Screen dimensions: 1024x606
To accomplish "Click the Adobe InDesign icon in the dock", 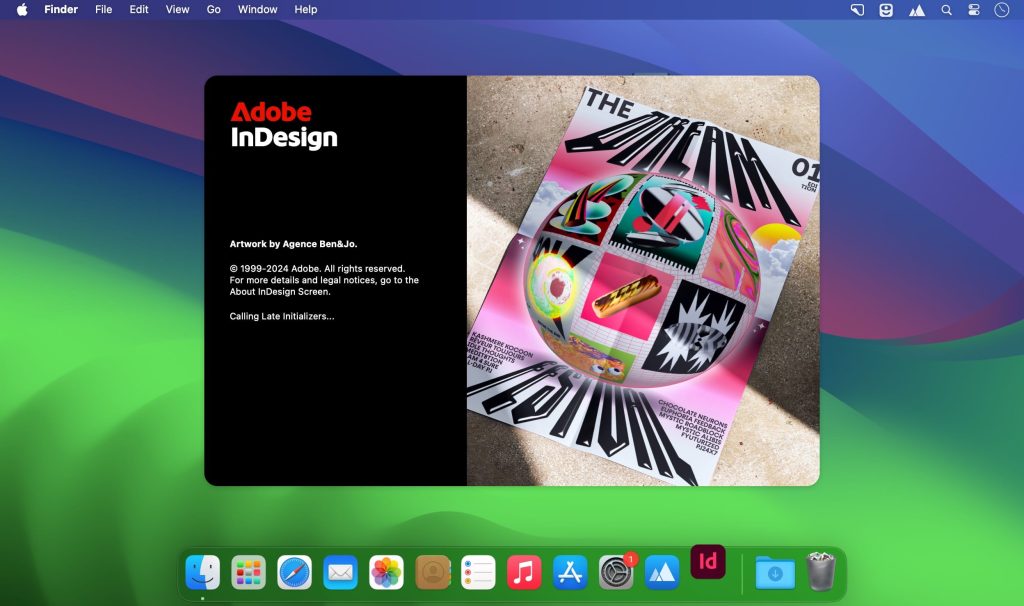I will [708, 563].
